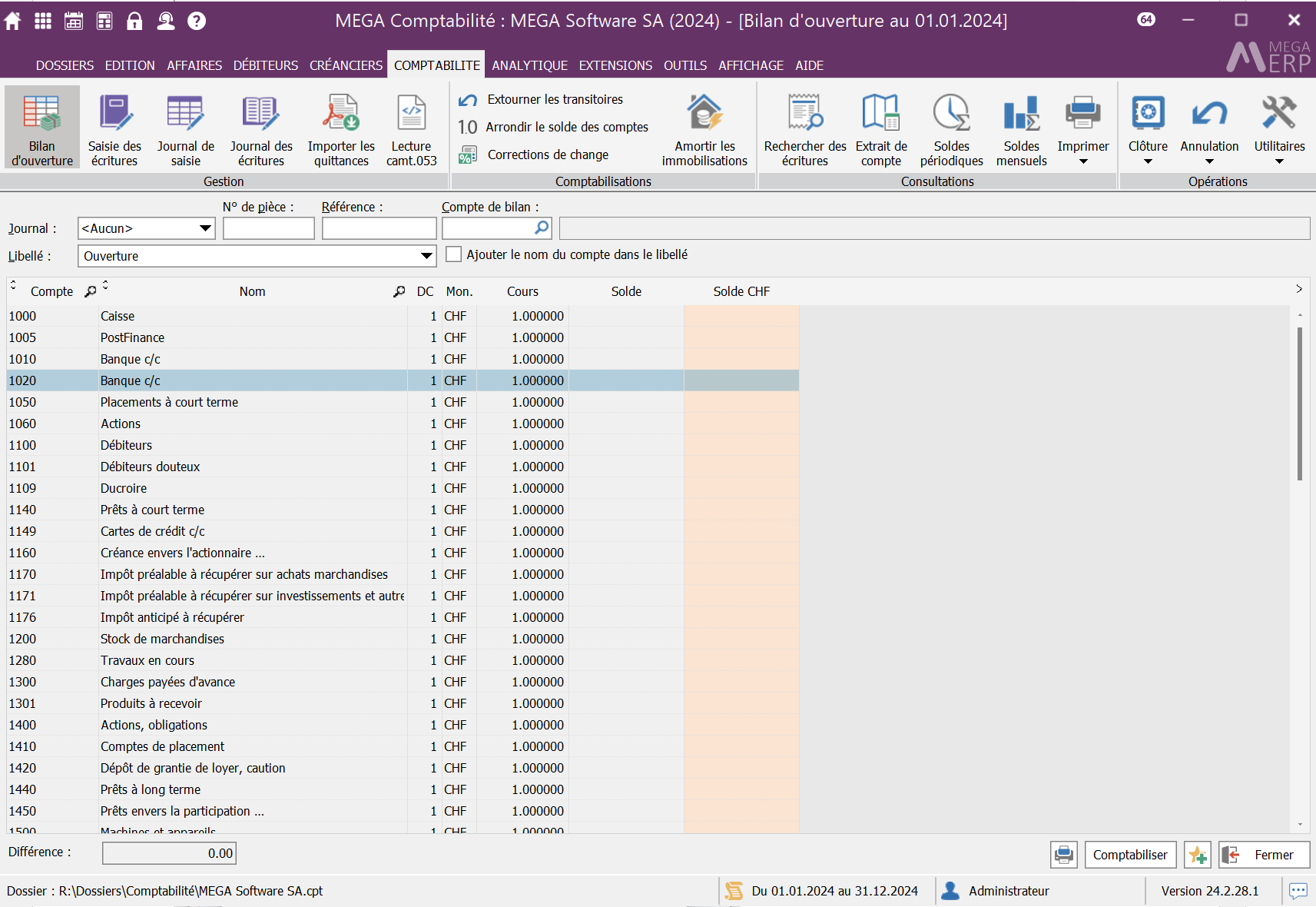Open the OUTILS menu
The width and height of the screenshot is (1316, 907).
685,65
